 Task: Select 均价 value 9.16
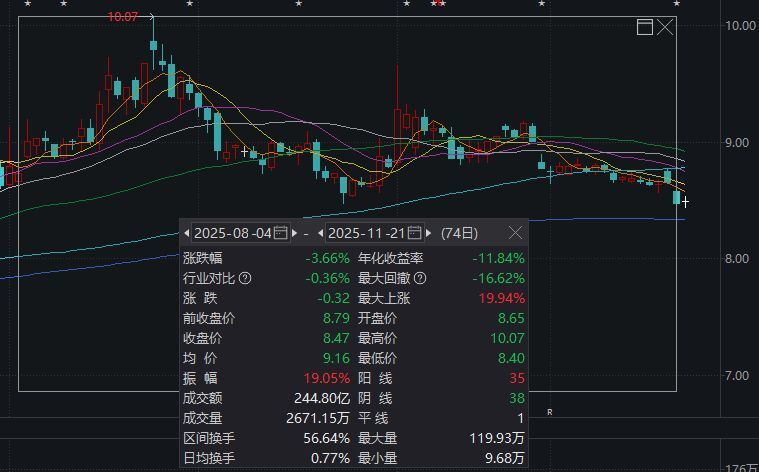(x=336, y=358)
